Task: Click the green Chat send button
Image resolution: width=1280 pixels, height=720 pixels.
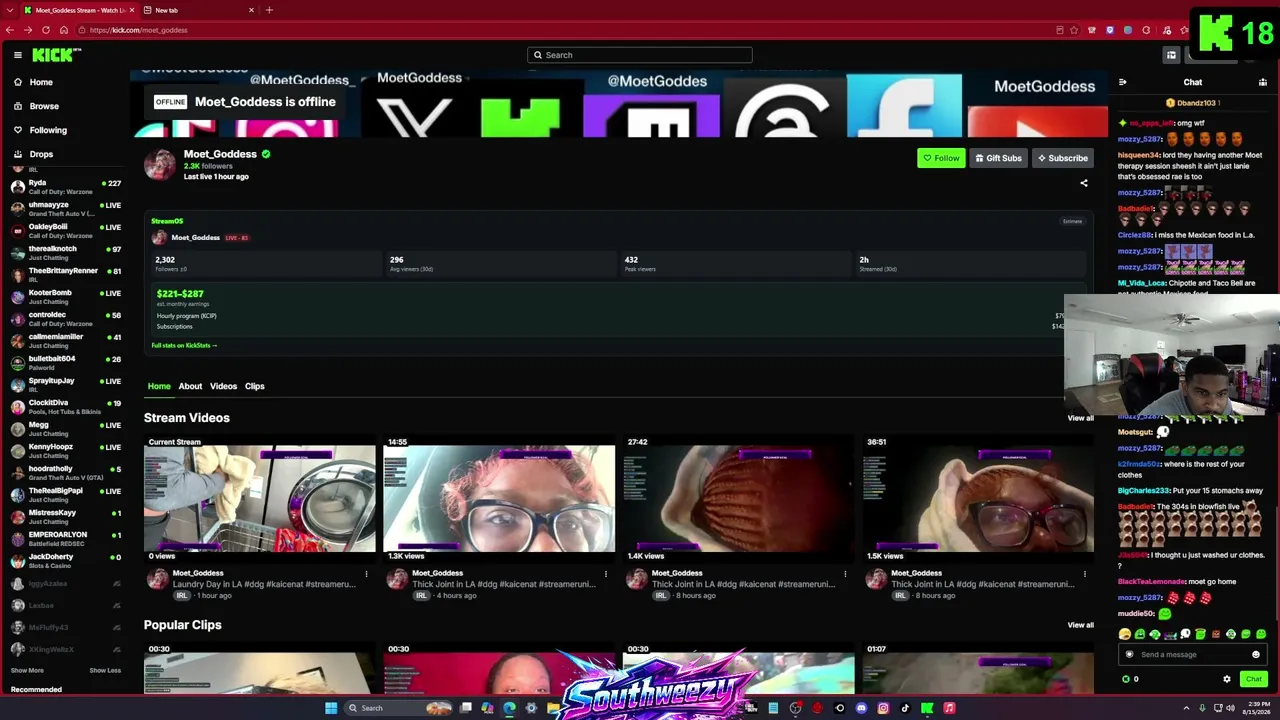Action: pyautogui.click(x=1254, y=679)
